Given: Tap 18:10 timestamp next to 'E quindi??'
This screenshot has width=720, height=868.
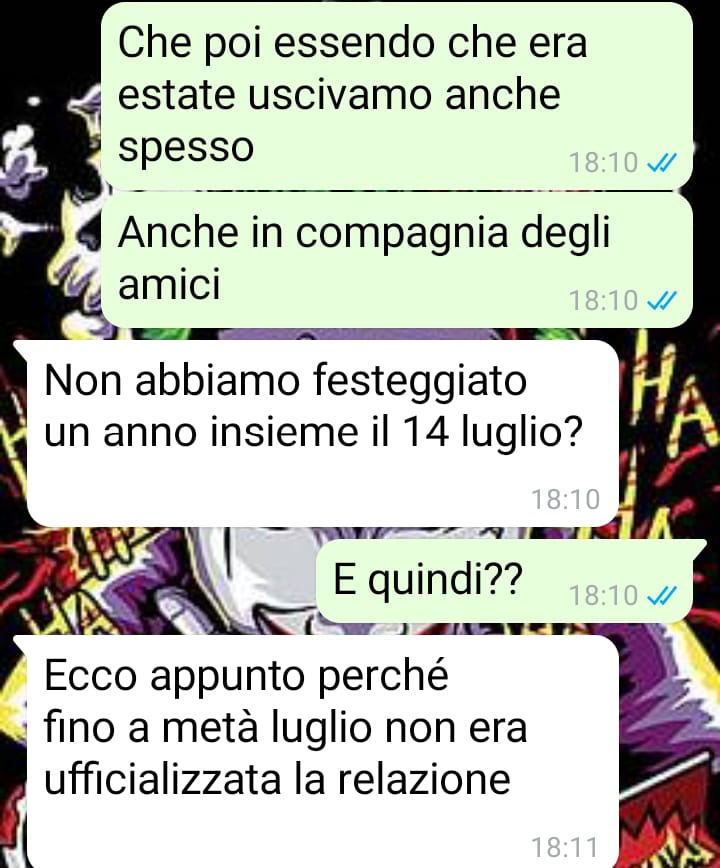Looking at the screenshot, I should click(603, 596).
